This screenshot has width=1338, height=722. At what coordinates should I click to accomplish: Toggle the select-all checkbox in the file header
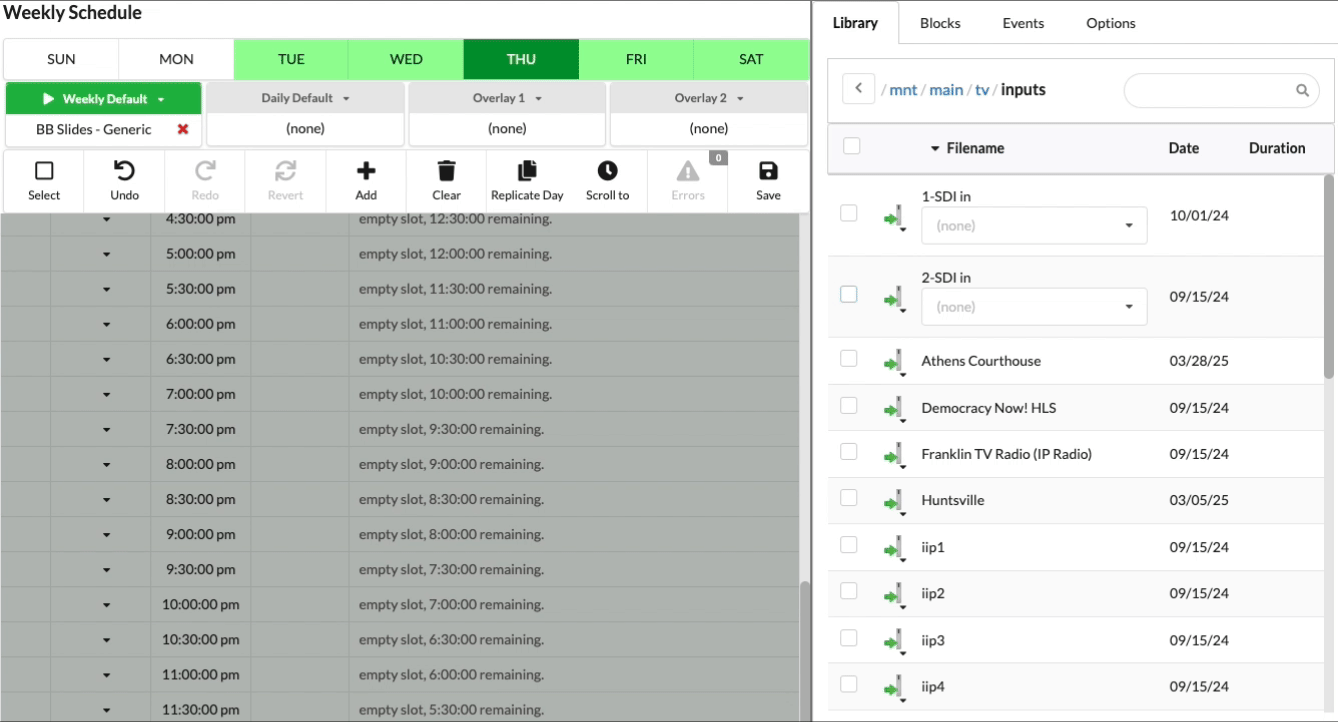(851, 145)
